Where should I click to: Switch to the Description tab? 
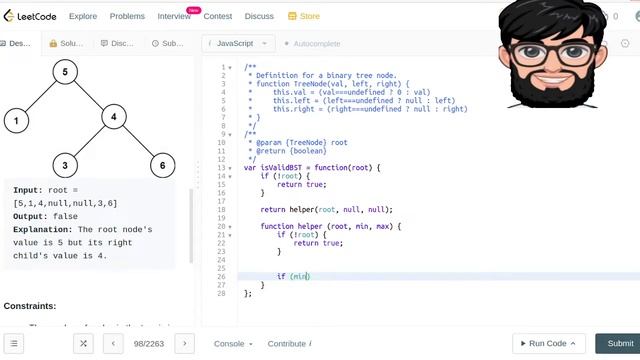pos(16,43)
